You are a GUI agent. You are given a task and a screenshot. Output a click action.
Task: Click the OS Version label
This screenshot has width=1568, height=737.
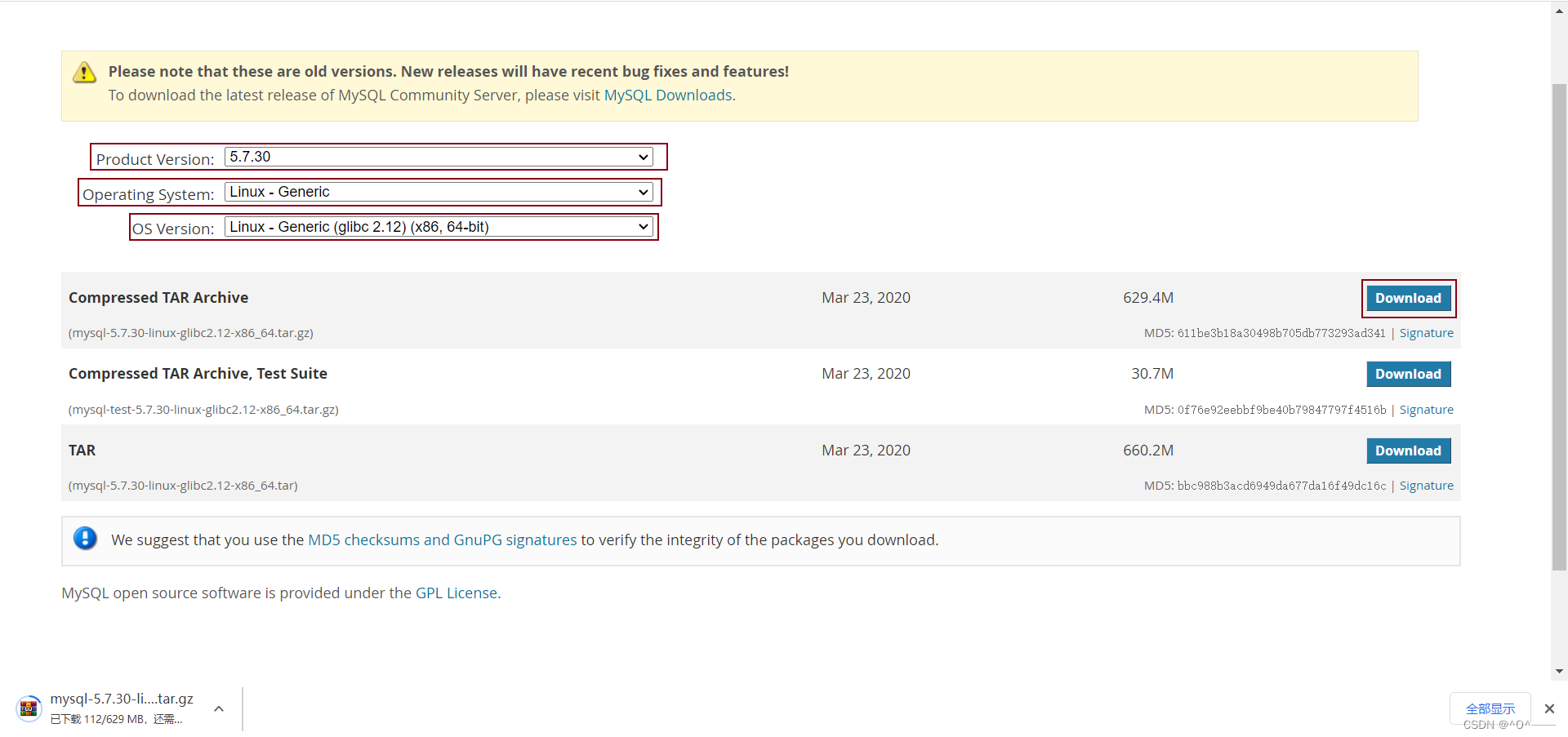coord(172,229)
